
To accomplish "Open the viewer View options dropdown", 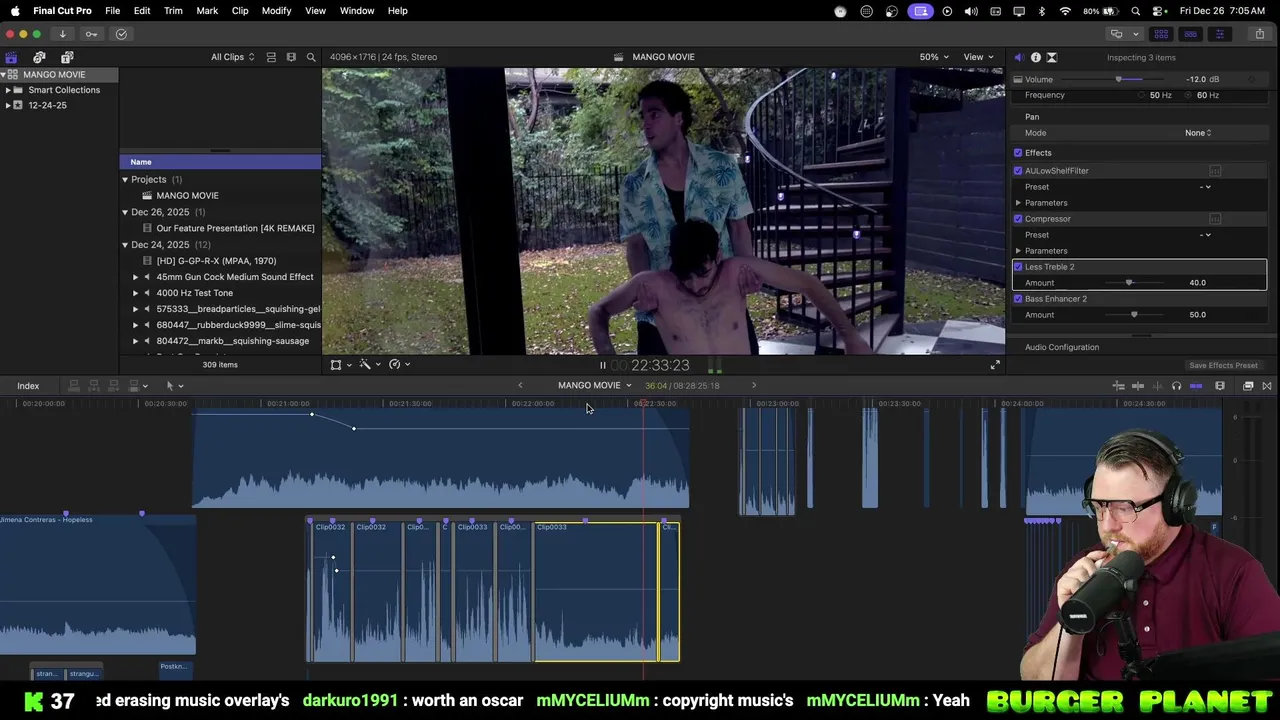I will [978, 57].
